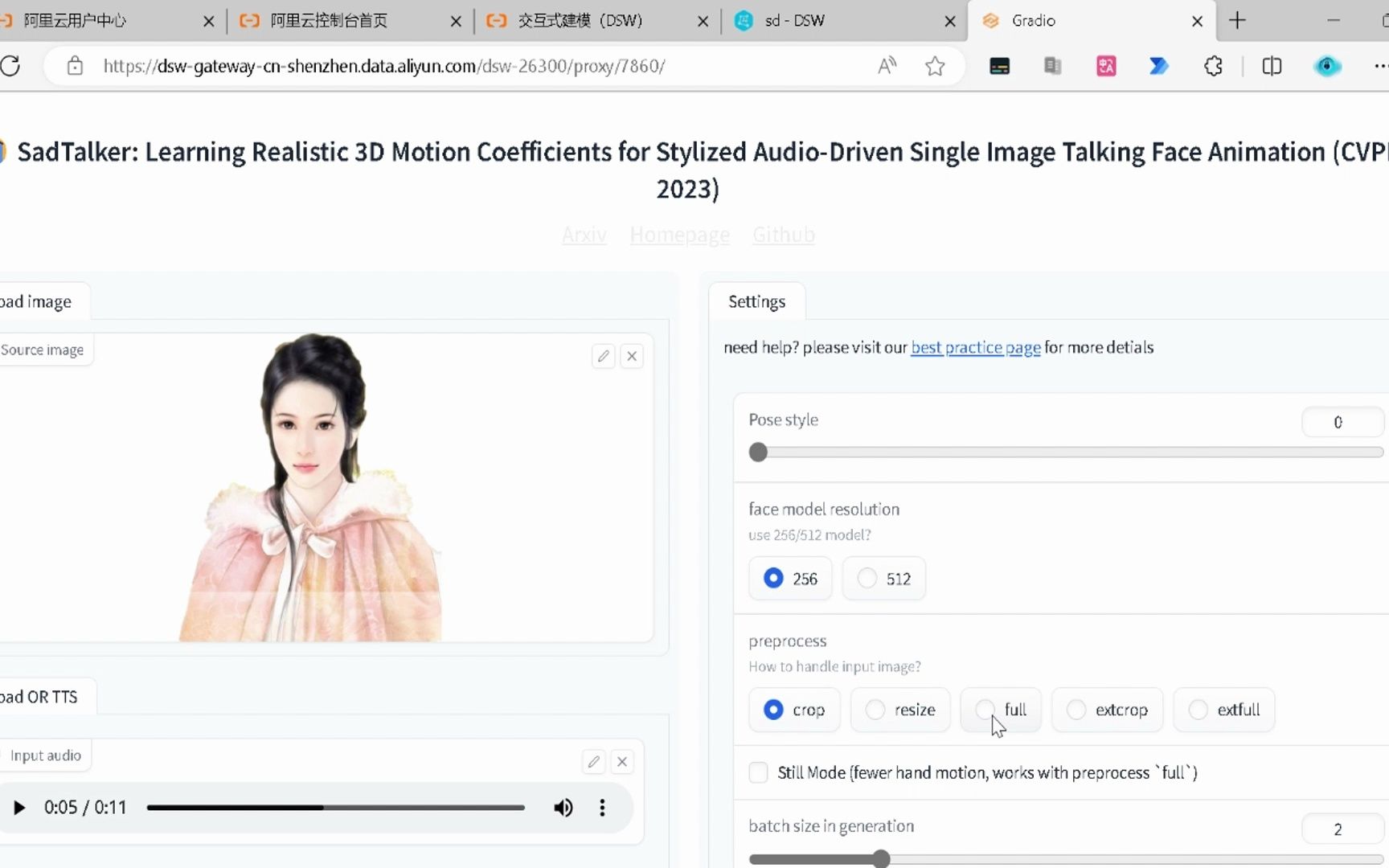Viewport: 1389px width, 868px height.
Task: Open the Arxiv link
Action: 584,235
